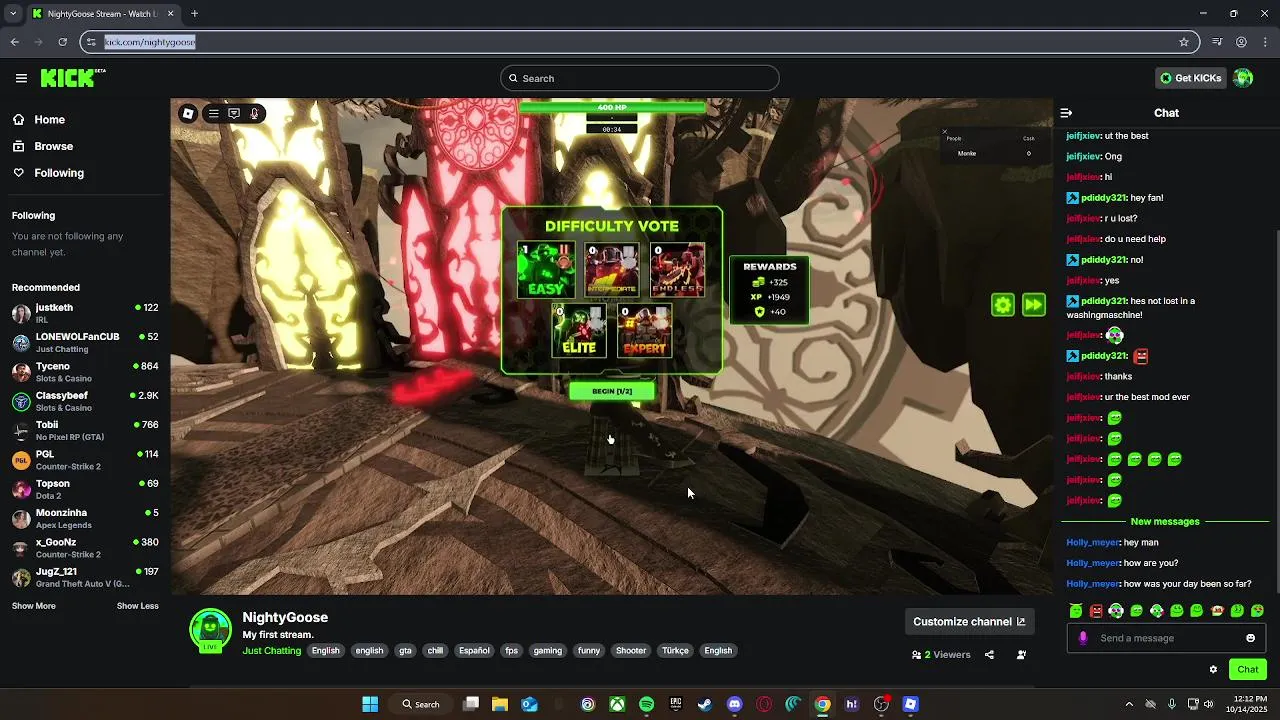Click pdiddy321 username saying hey fan!
The width and height of the screenshot is (1280, 720).
pyautogui.click(x=1104, y=198)
